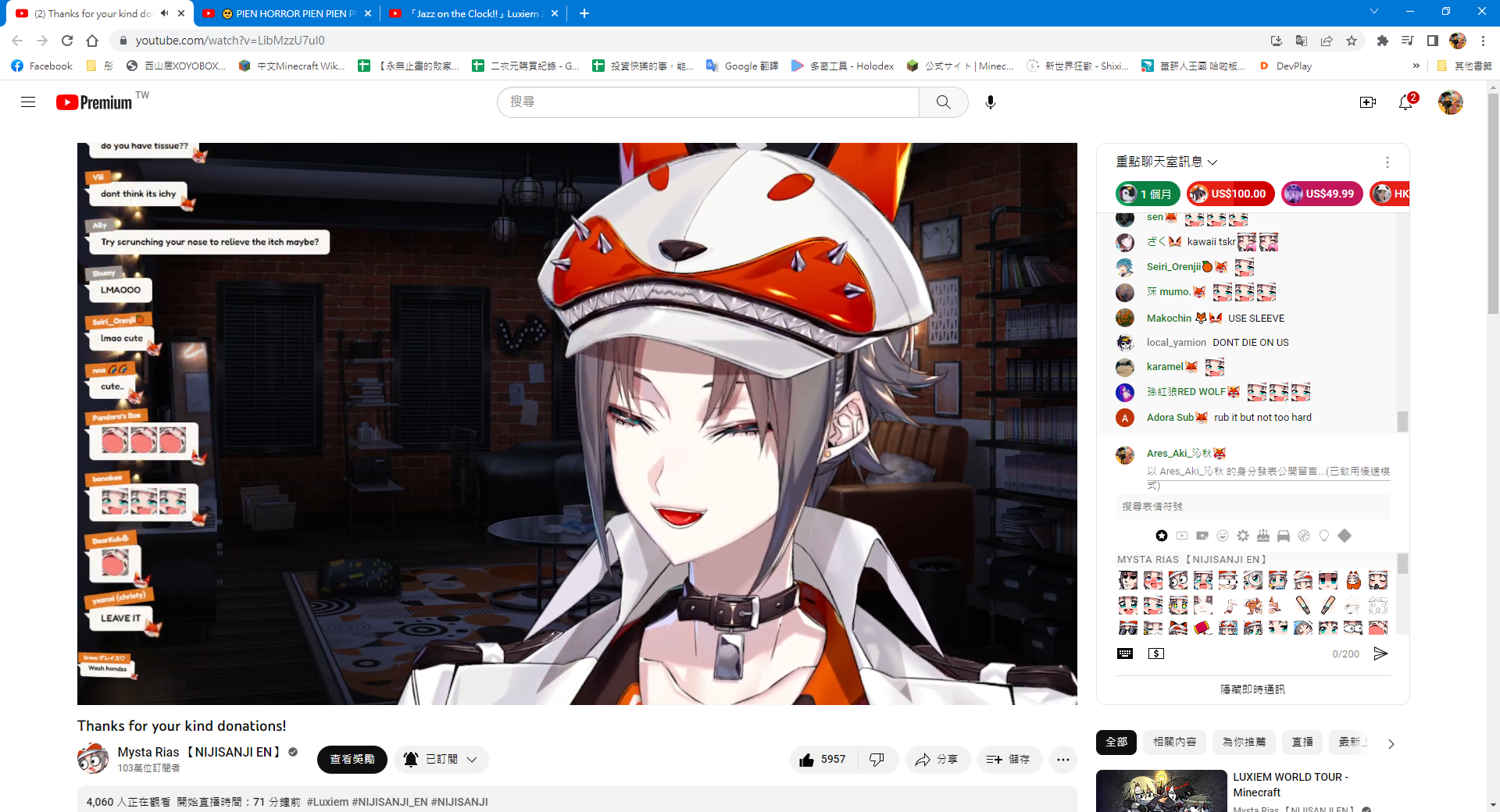
Task: Dislike the video with thumbs down
Action: (x=877, y=760)
